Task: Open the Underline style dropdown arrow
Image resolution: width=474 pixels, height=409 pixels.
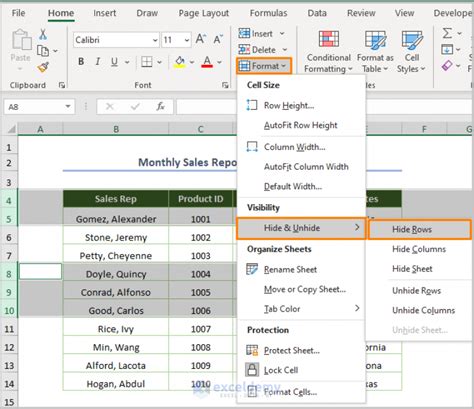Action: point(127,62)
